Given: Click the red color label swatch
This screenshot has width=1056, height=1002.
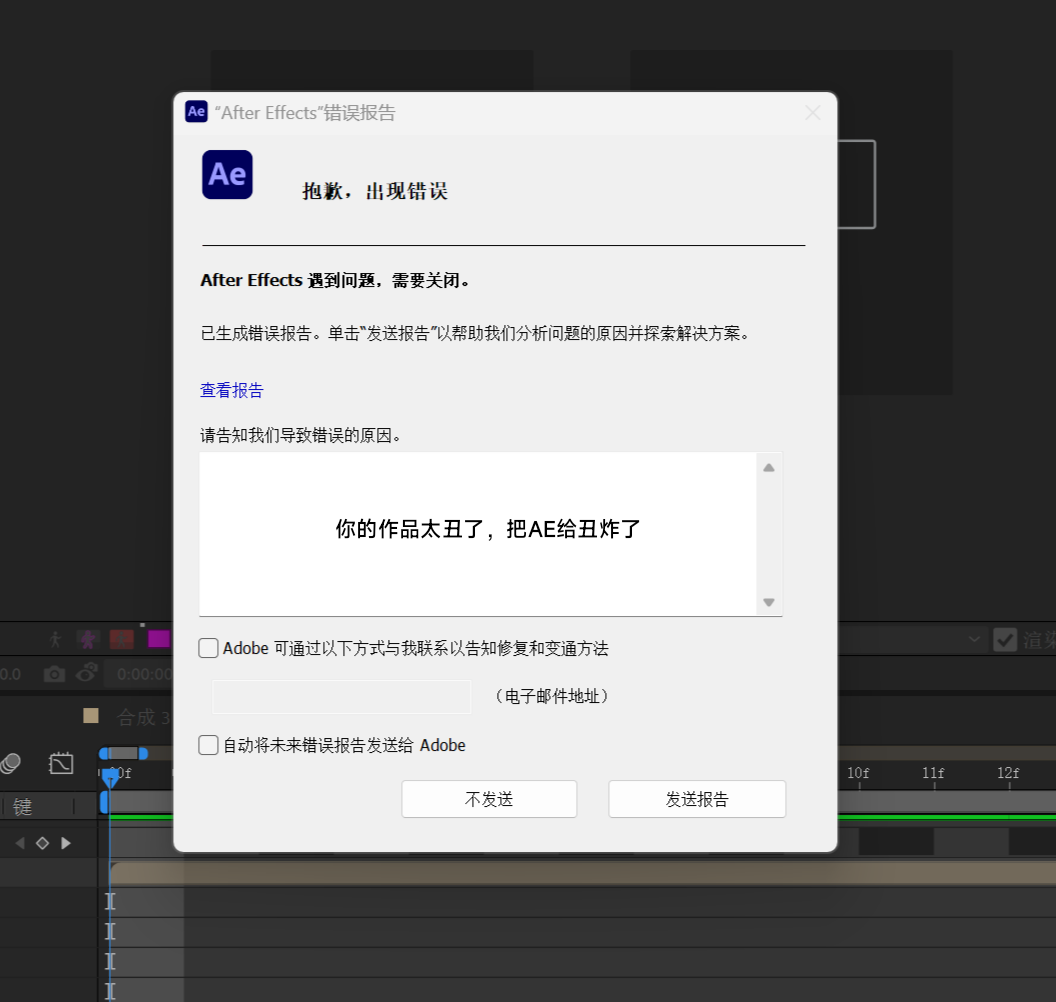Looking at the screenshot, I should coord(121,638).
